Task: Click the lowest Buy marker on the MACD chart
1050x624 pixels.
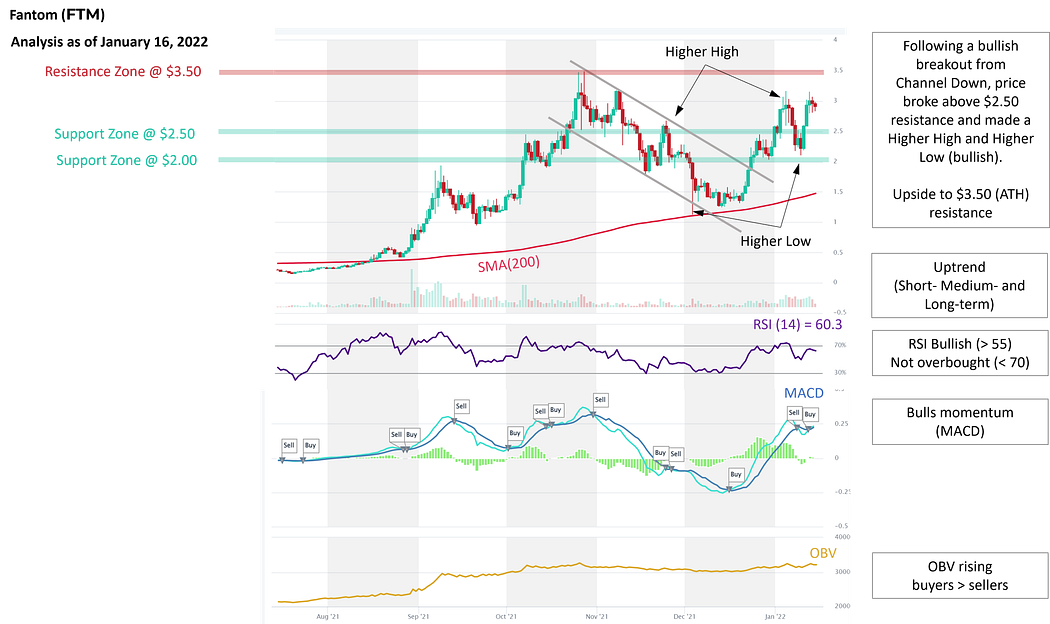Action: click(736, 475)
